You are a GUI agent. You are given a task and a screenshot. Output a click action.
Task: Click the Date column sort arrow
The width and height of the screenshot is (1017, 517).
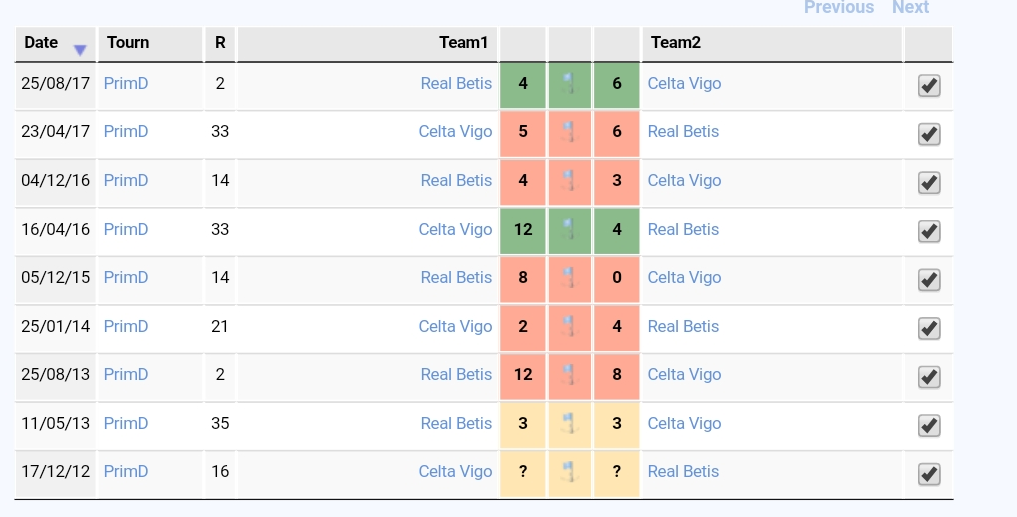(80, 50)
